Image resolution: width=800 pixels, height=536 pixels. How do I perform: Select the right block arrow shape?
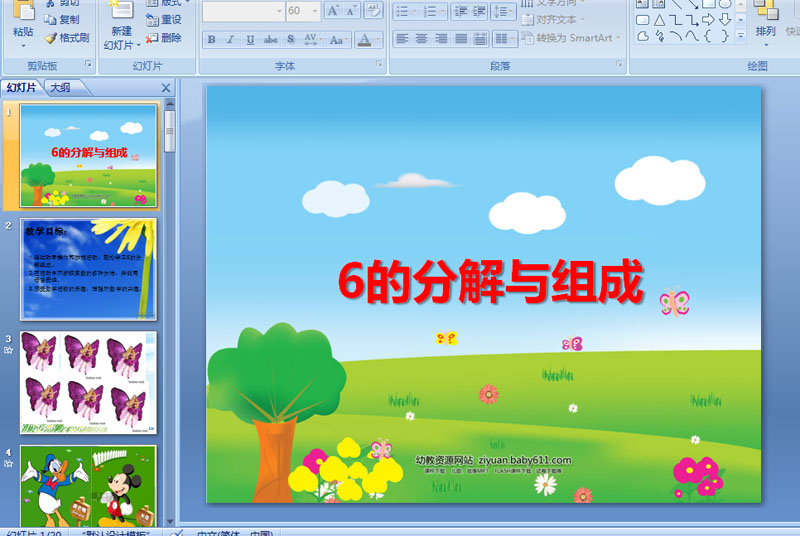coord(708,20)
